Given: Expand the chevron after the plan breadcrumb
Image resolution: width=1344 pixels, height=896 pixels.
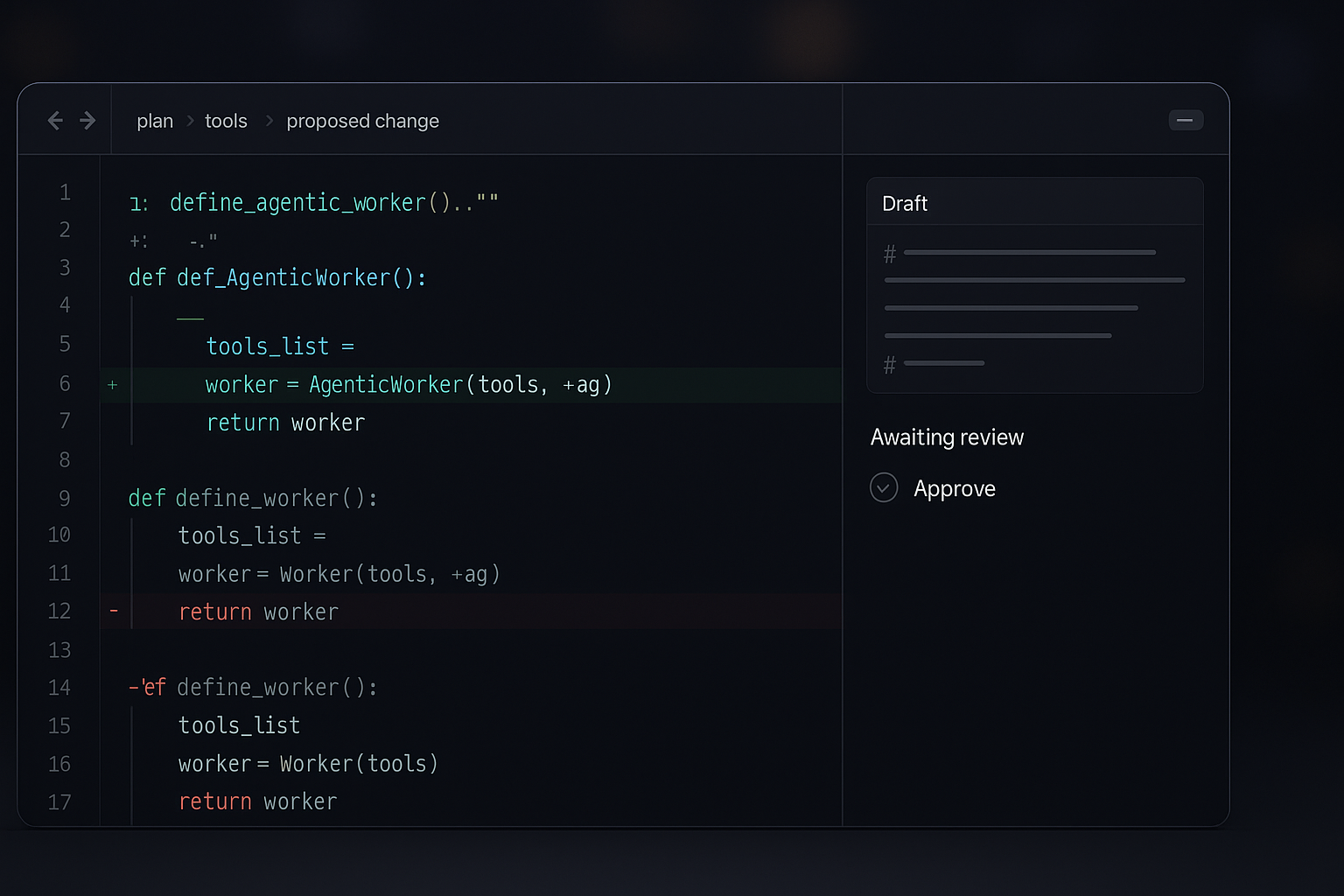Looking at the screenshot, I should click(190, 121).
